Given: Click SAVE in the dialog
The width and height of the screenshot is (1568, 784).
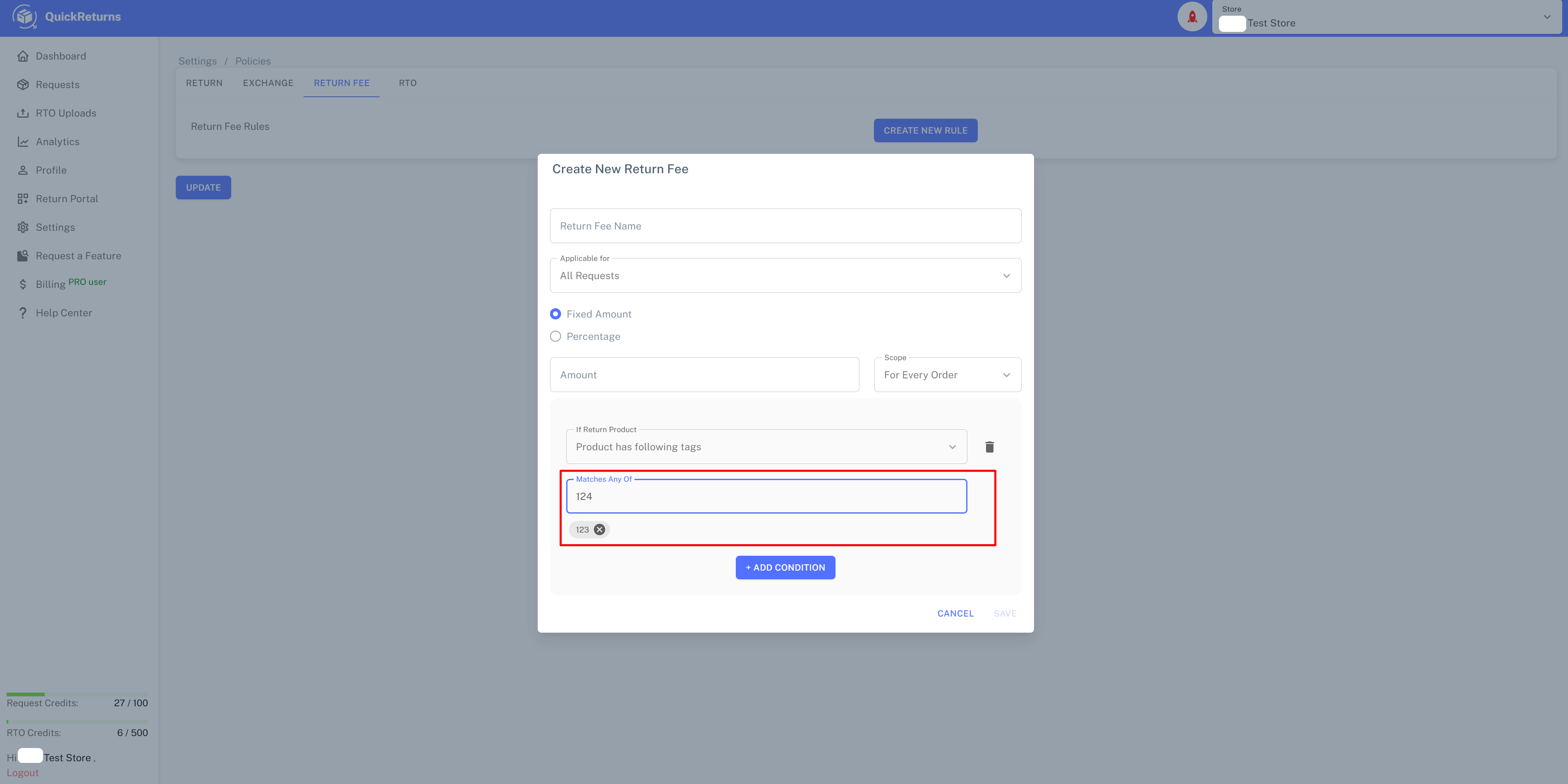Looking at the screenshot, I should pos(1005,614).
